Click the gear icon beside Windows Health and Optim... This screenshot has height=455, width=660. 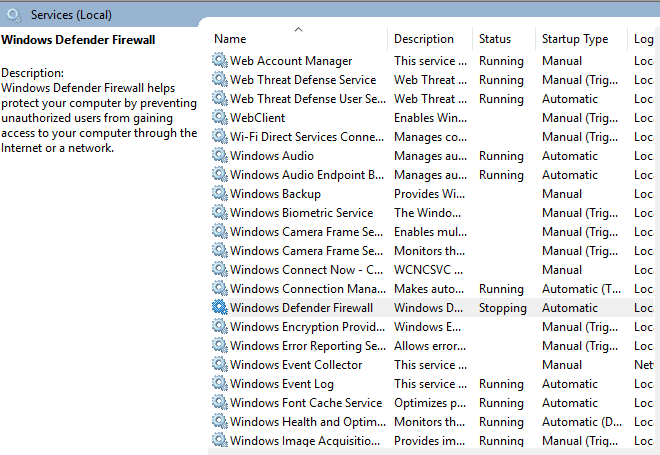(x=220, y=421)
